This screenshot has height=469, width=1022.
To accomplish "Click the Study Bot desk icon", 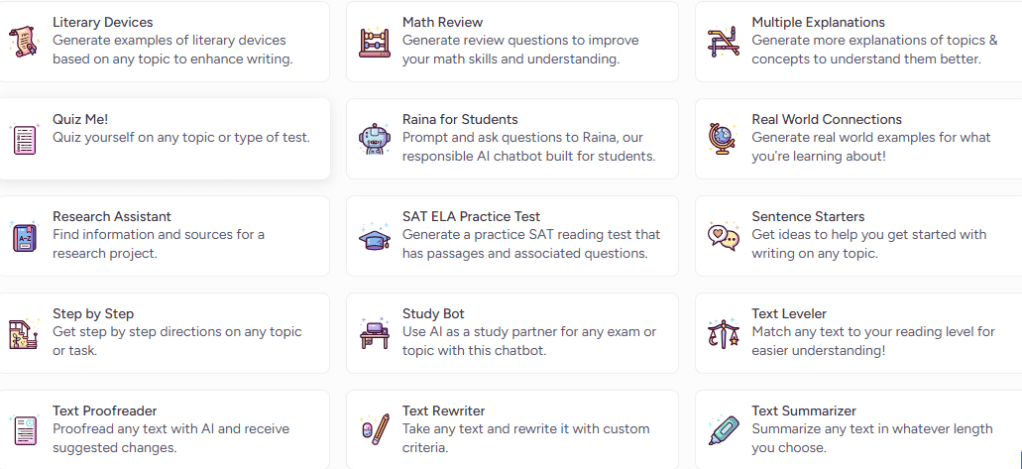I will [373, 334].
